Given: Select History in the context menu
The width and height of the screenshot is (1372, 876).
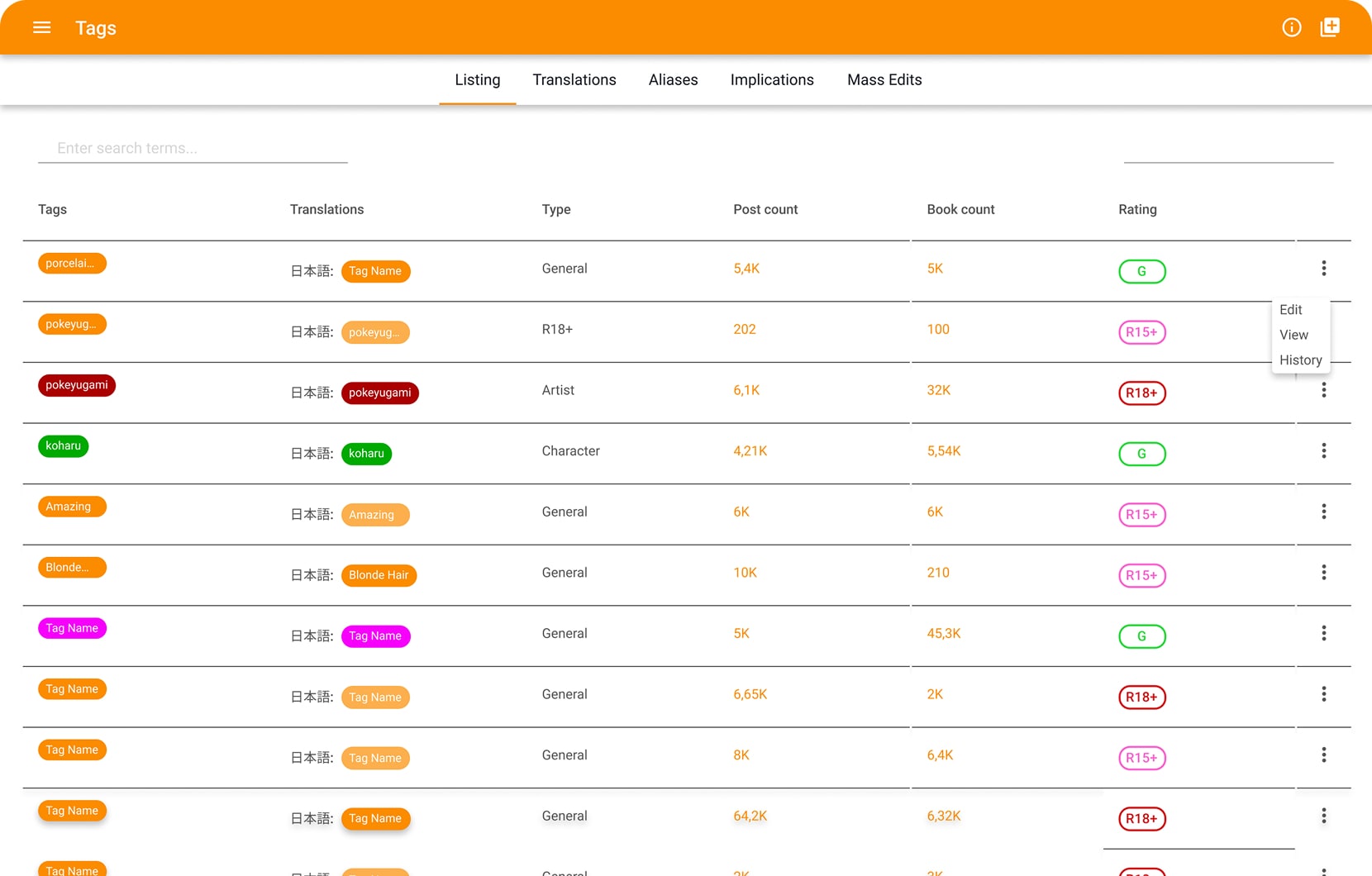Looking at the screenshot, I should pyautogui.click(x=1300, y=360).
